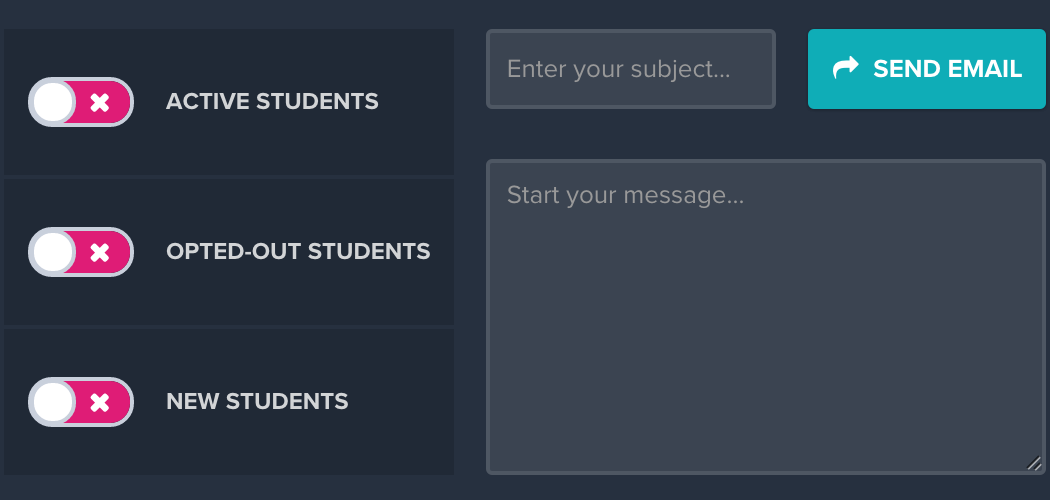The width and height of the screenshot is (1050, 500).
Task: Select the NEW STUDENTS label
Action: click(257, 402)
